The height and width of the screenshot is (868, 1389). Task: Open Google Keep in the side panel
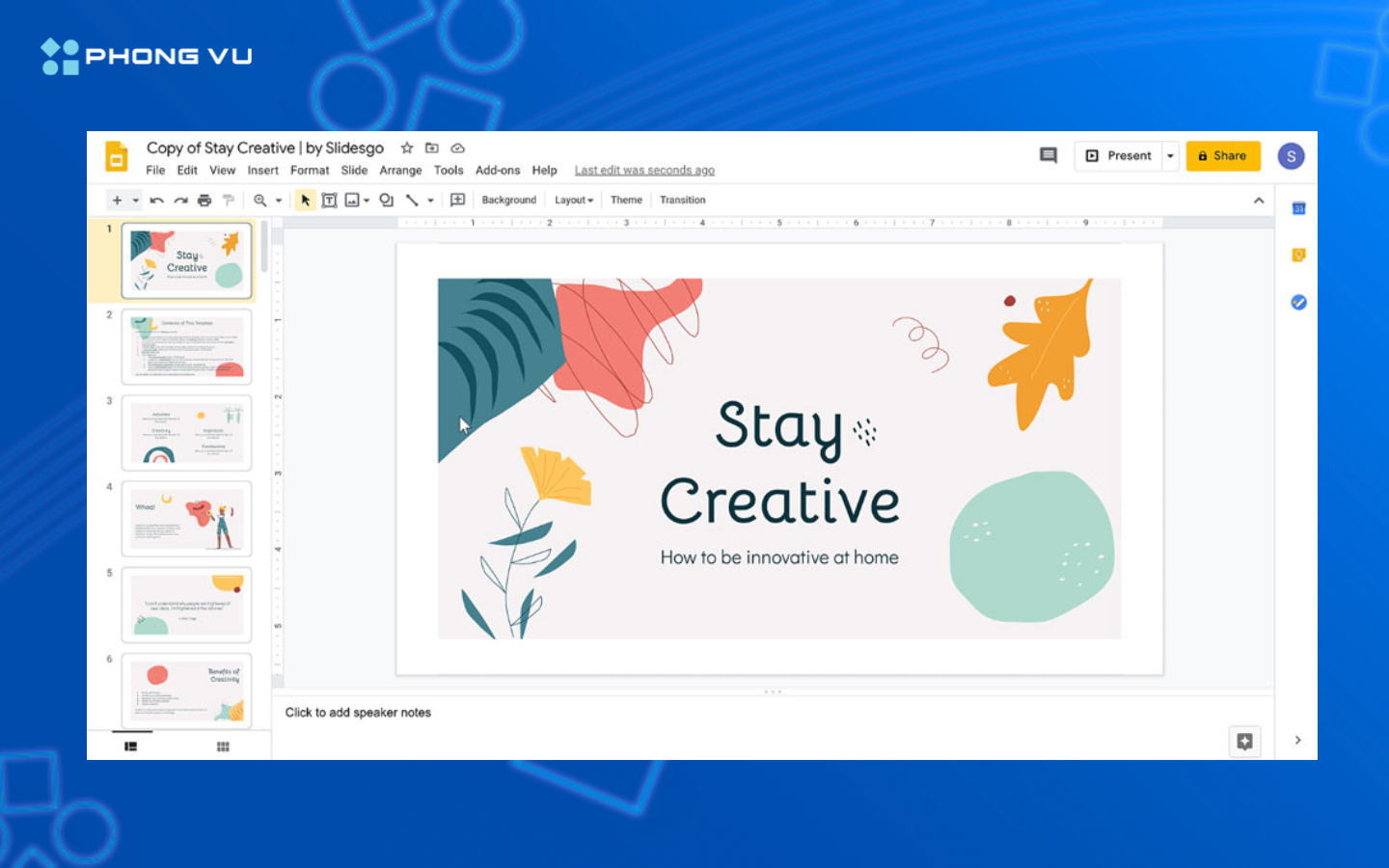coord(1298,256)
